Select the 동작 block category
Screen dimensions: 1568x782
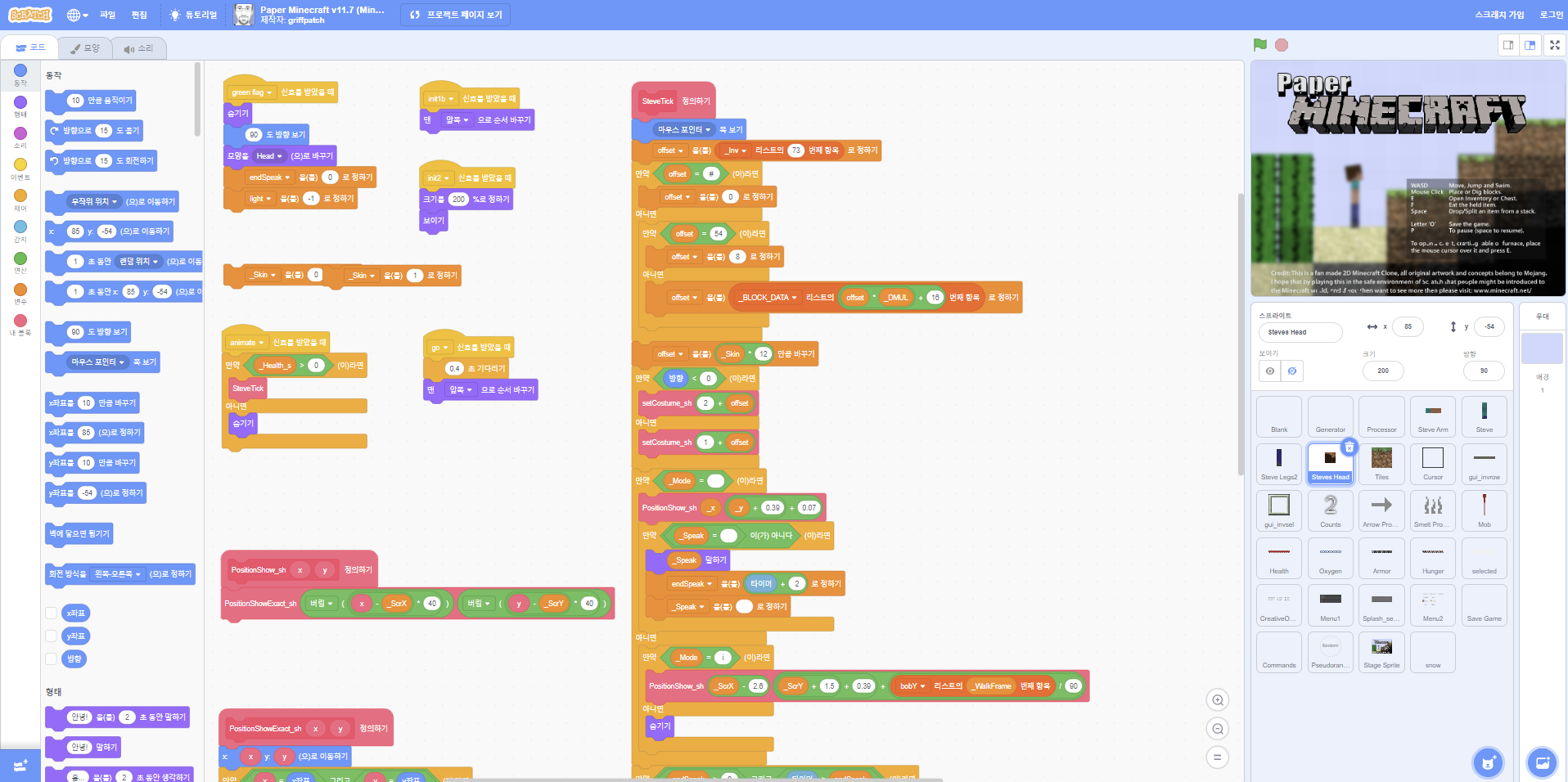point(20,75)
